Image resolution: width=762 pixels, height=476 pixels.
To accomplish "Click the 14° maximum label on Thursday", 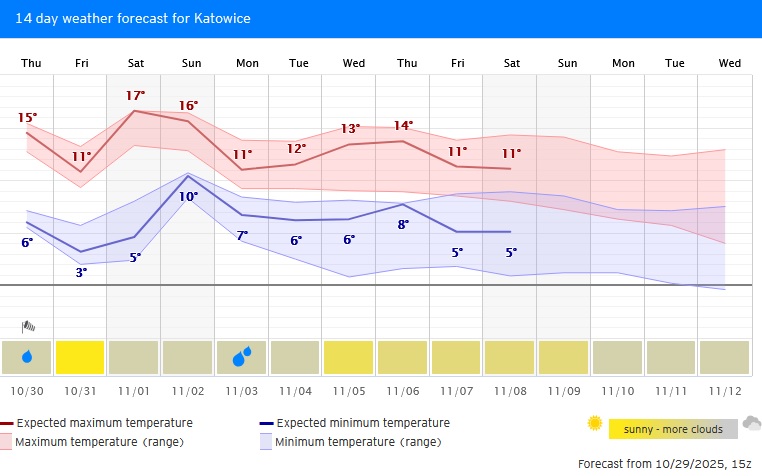I will click(x=403, y=126).
